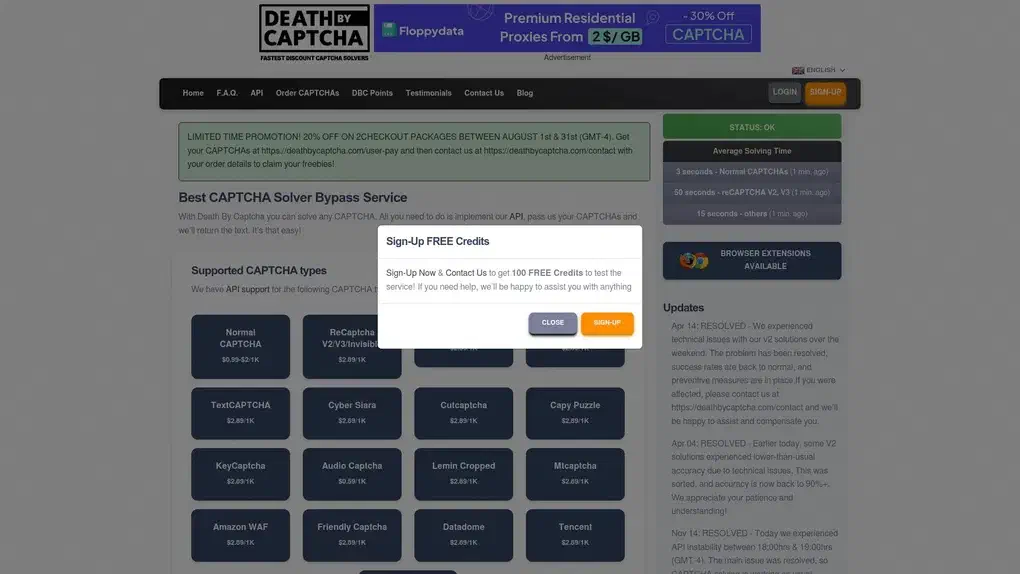Viewport: 1020px width, 574px height.
Task: Click the UK flag language icon
Action: tap(798, 70)
